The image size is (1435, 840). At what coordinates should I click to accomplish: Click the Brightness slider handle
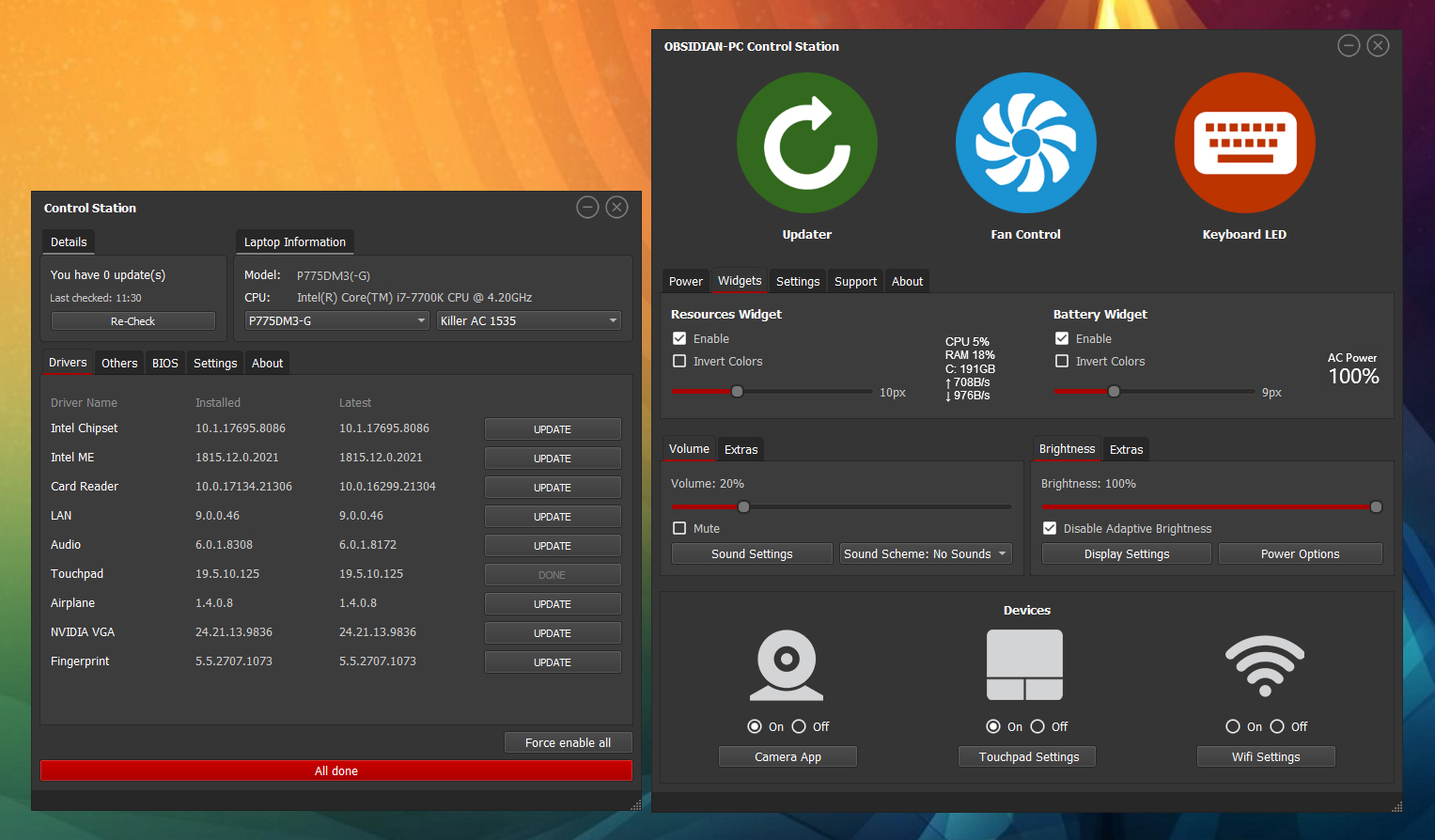(x=1377, y=506)
